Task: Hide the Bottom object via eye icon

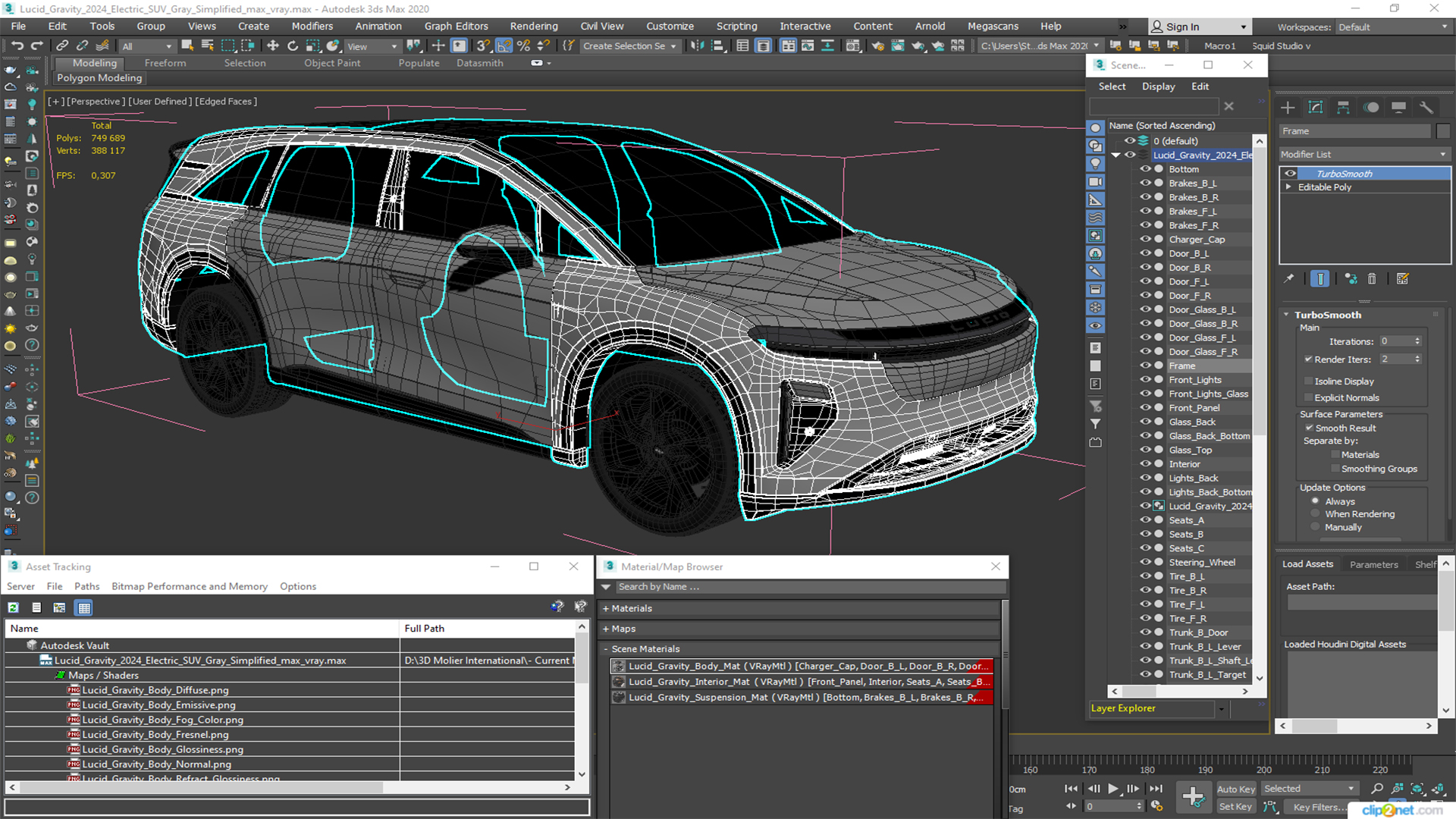Action: point(1145,169)
